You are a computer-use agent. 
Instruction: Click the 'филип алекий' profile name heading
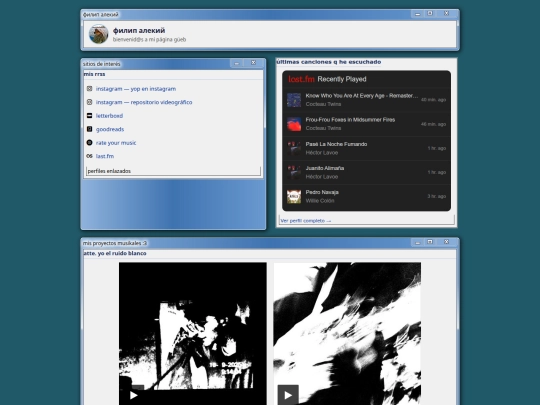pos(139,31)
